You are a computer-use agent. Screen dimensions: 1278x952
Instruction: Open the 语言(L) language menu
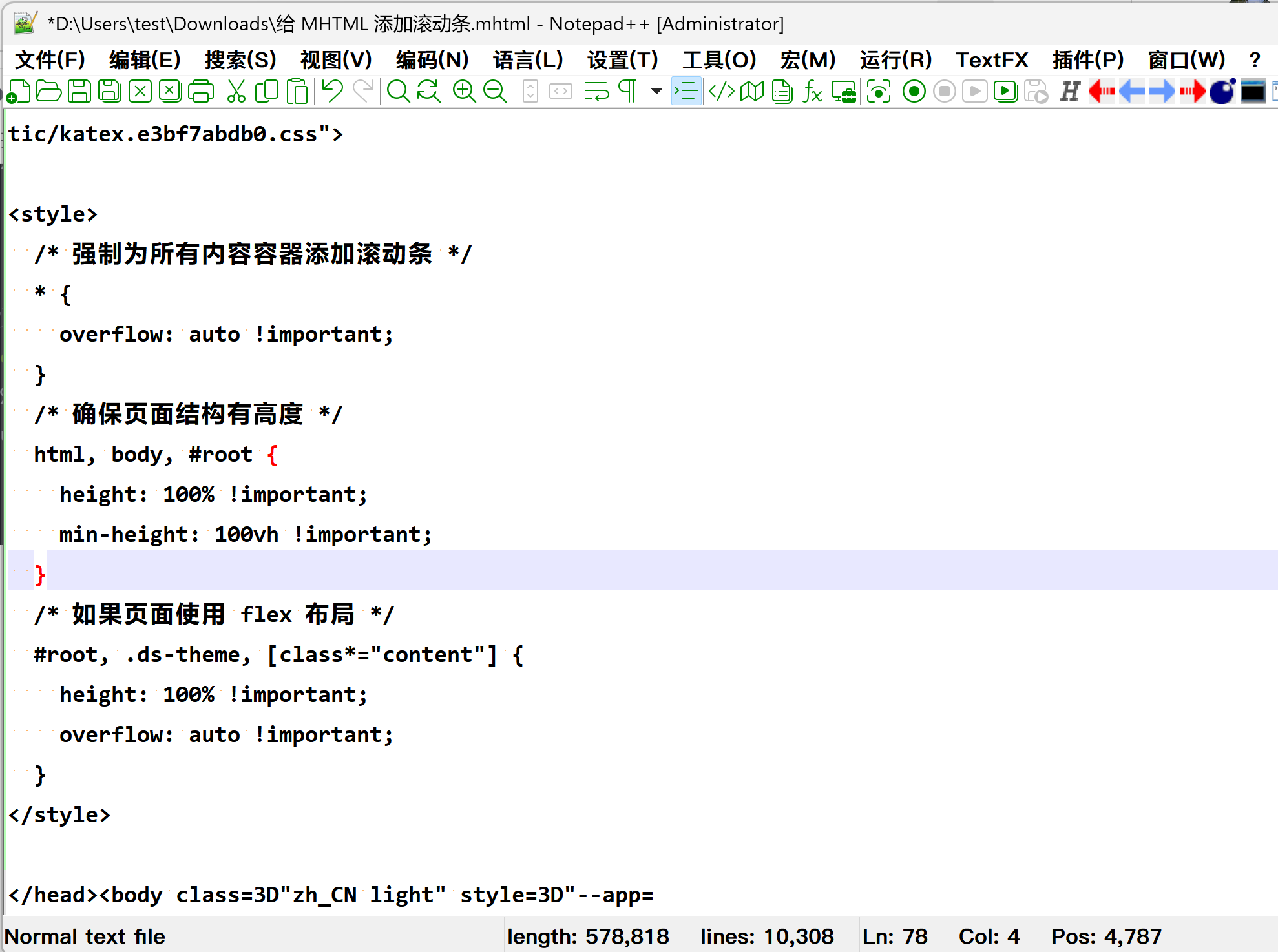tap(527, 60)
